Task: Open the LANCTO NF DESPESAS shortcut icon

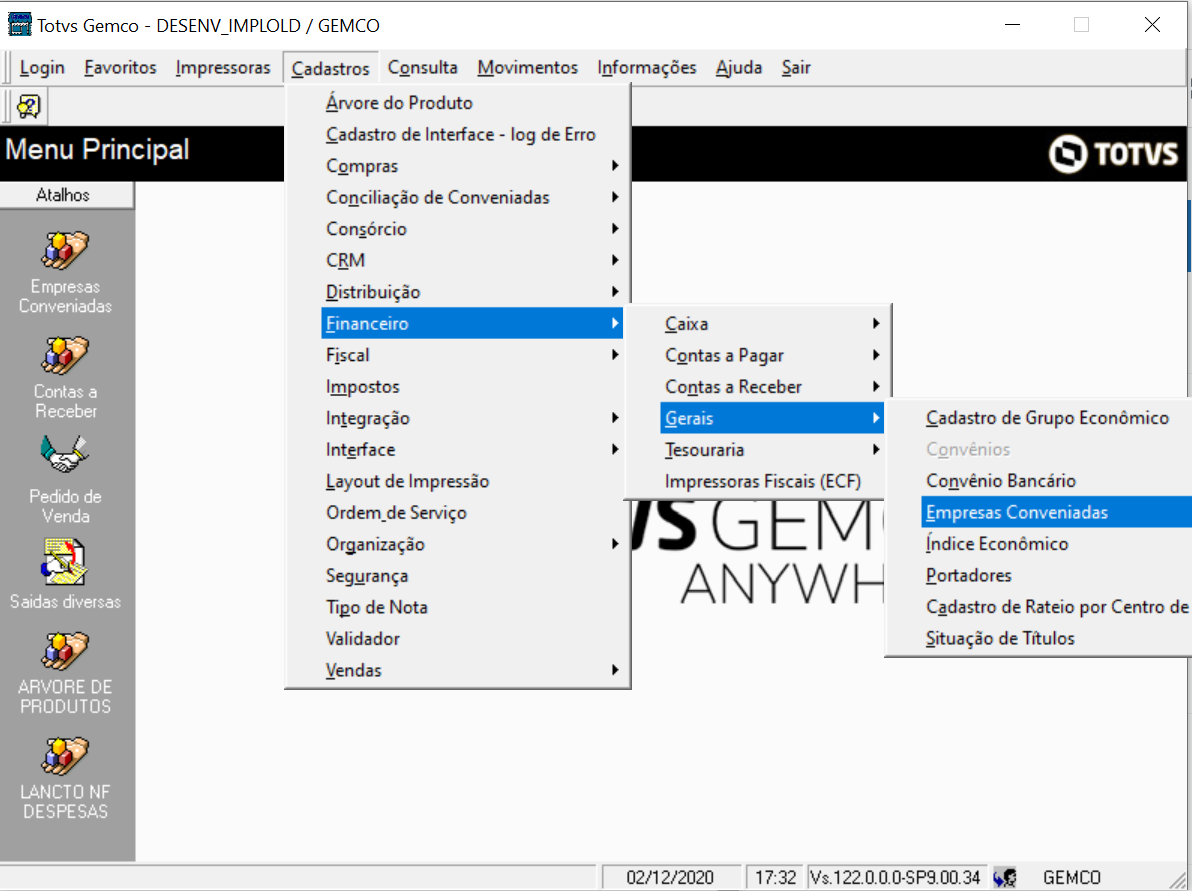Action: (x=65, y=756)
